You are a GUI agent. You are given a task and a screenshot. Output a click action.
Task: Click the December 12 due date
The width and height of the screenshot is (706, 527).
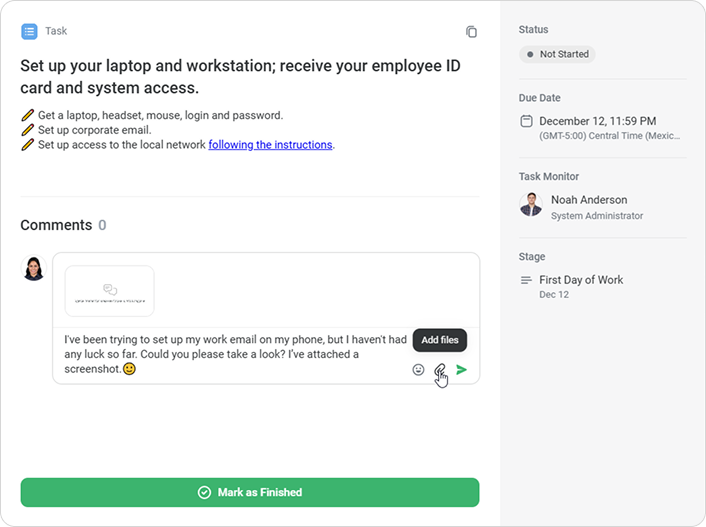point(597,121)
